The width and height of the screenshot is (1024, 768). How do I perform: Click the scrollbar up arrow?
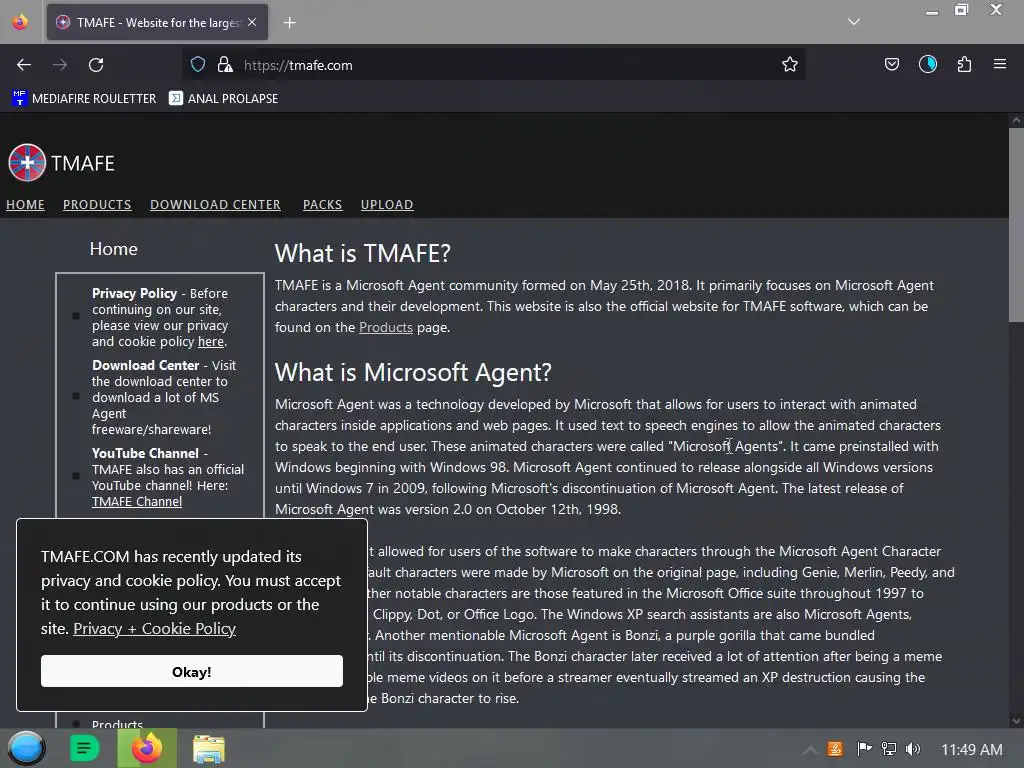(1016, 121)
